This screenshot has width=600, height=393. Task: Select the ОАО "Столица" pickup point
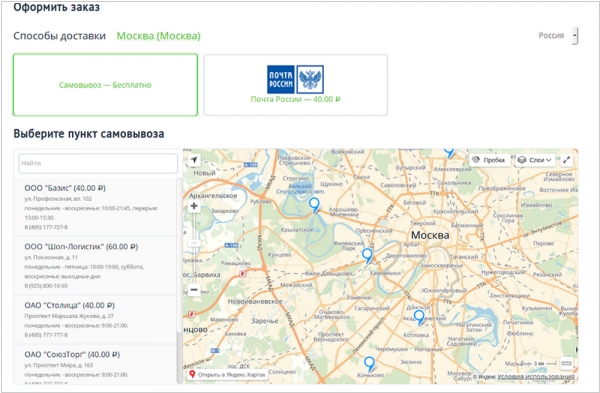pos(95,320)
